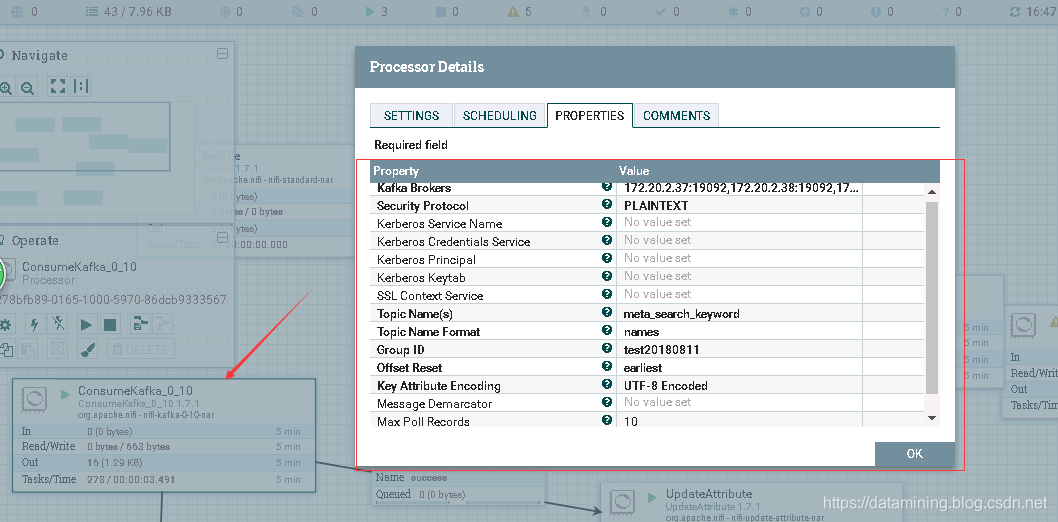Switch to the SCHEDULING tab
Screen dimensions: 1058x522
coord(499,115)
